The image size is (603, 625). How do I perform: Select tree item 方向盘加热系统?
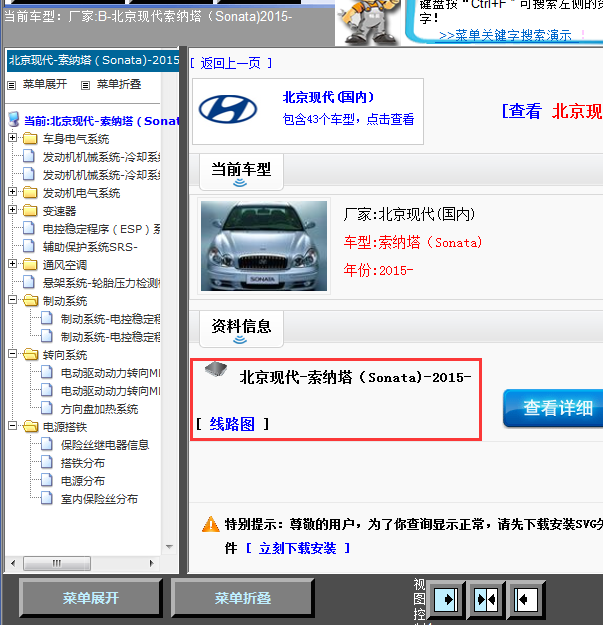click(99, 409)
